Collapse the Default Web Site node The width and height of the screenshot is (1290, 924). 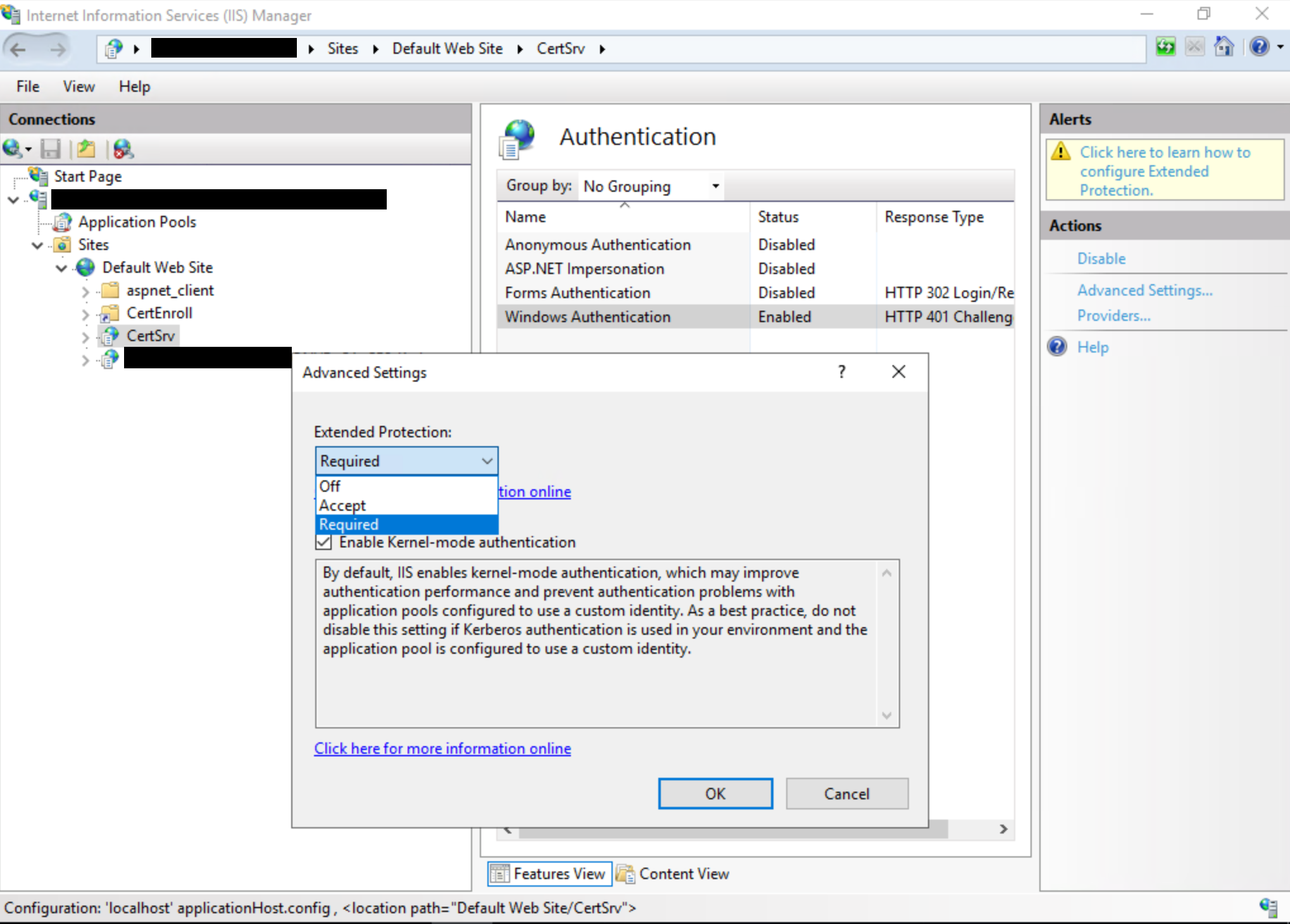coord(61,268)
